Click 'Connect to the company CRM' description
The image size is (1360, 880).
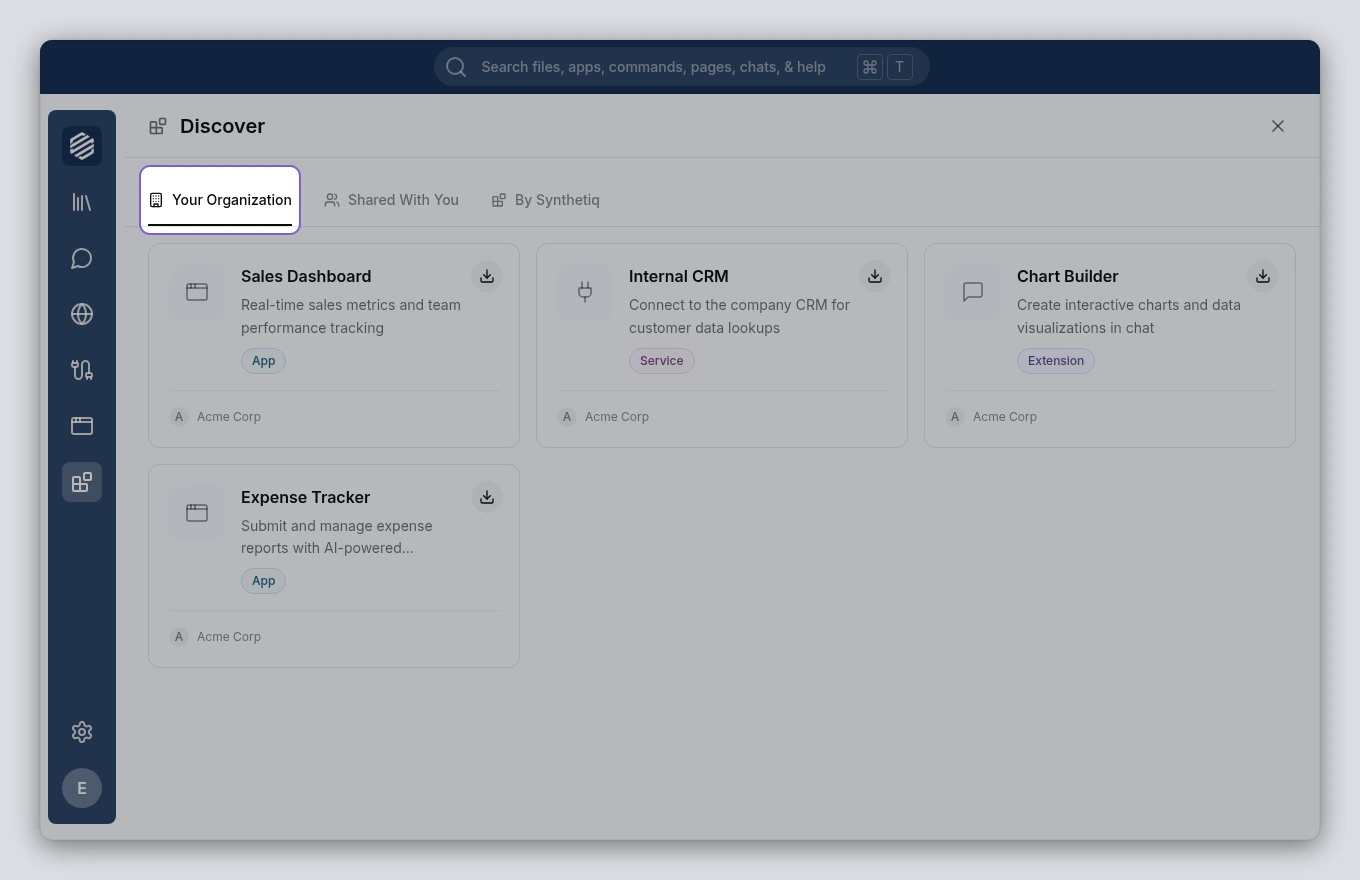(739, 316)
